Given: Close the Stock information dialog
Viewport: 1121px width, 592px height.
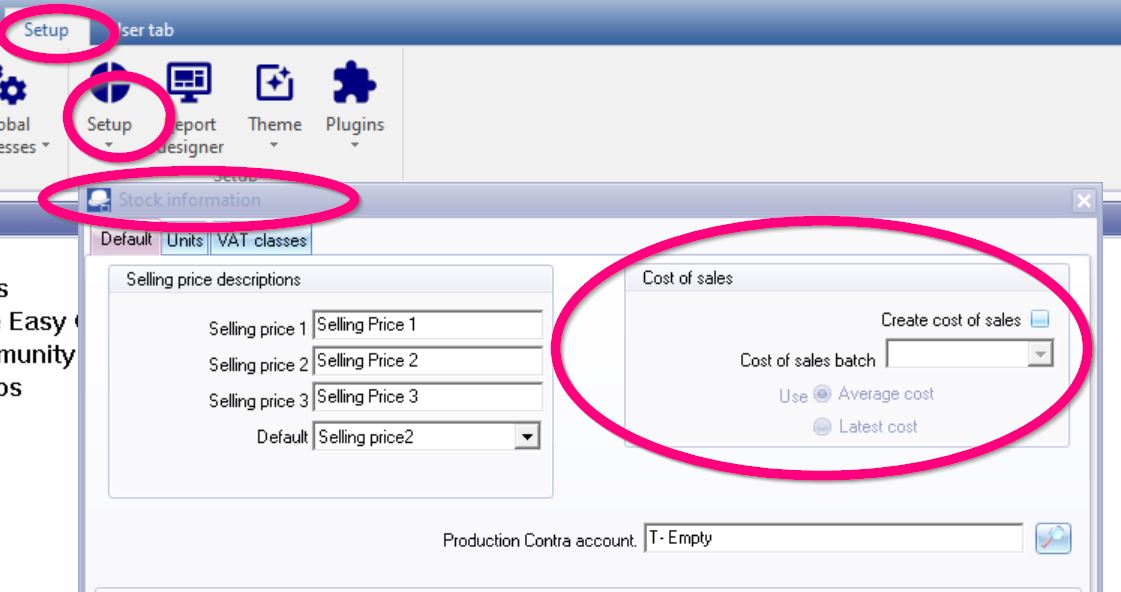Looking at the screenshot, I should pyautogui.click(x=1084, y=201).
